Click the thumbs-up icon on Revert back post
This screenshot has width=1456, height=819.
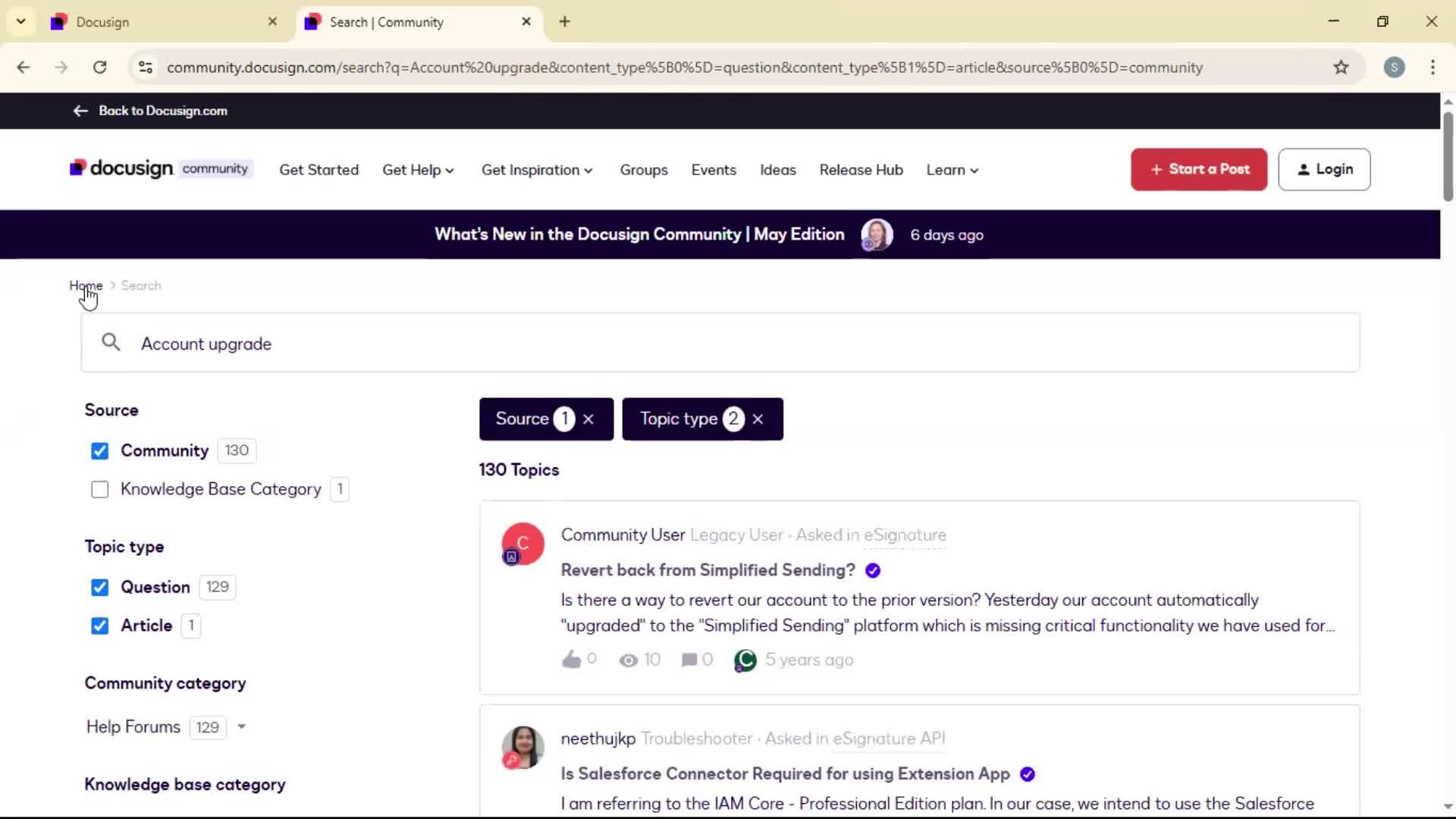[x=571, y=660]
